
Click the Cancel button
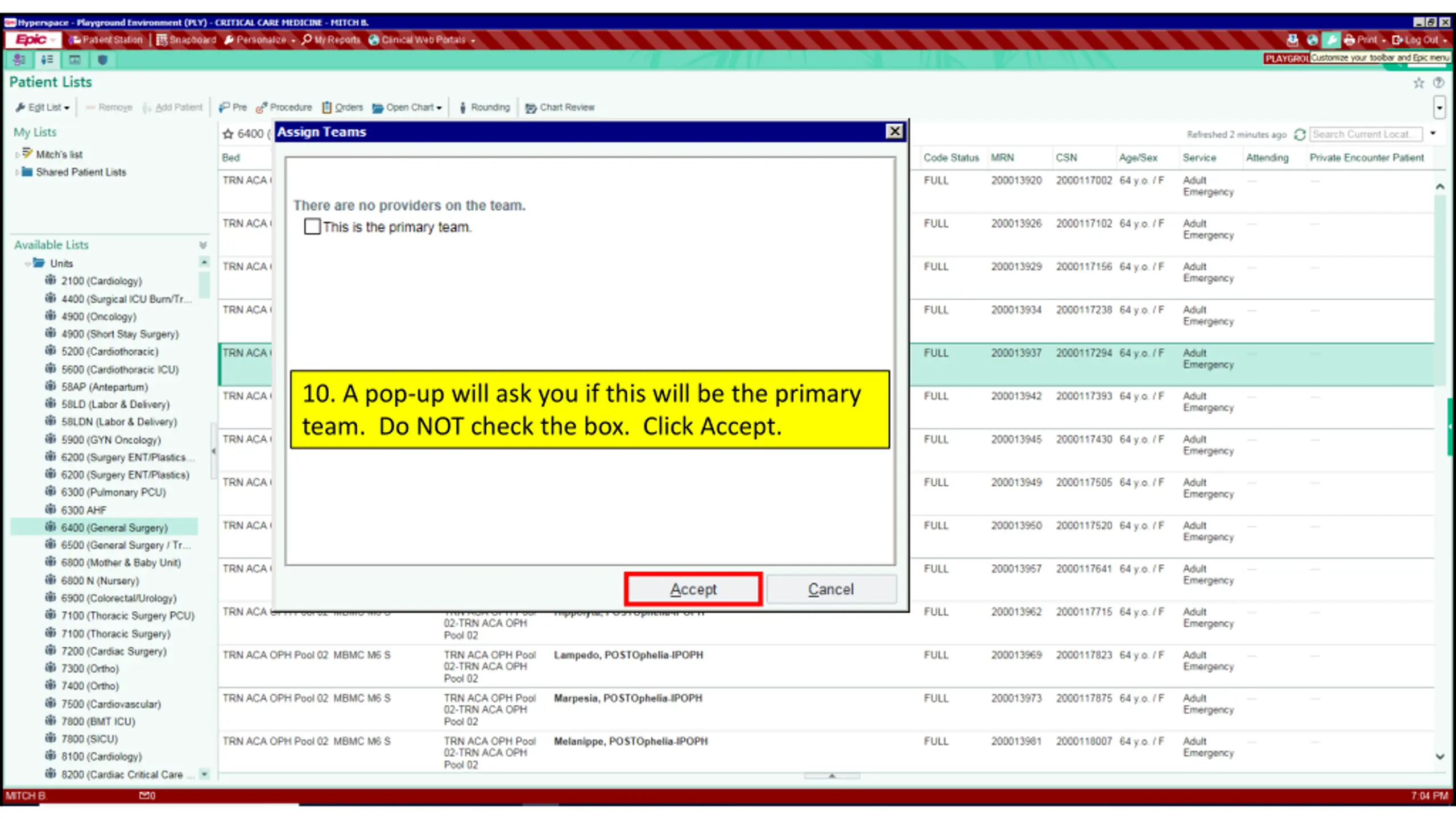click(x=831, y=589)
